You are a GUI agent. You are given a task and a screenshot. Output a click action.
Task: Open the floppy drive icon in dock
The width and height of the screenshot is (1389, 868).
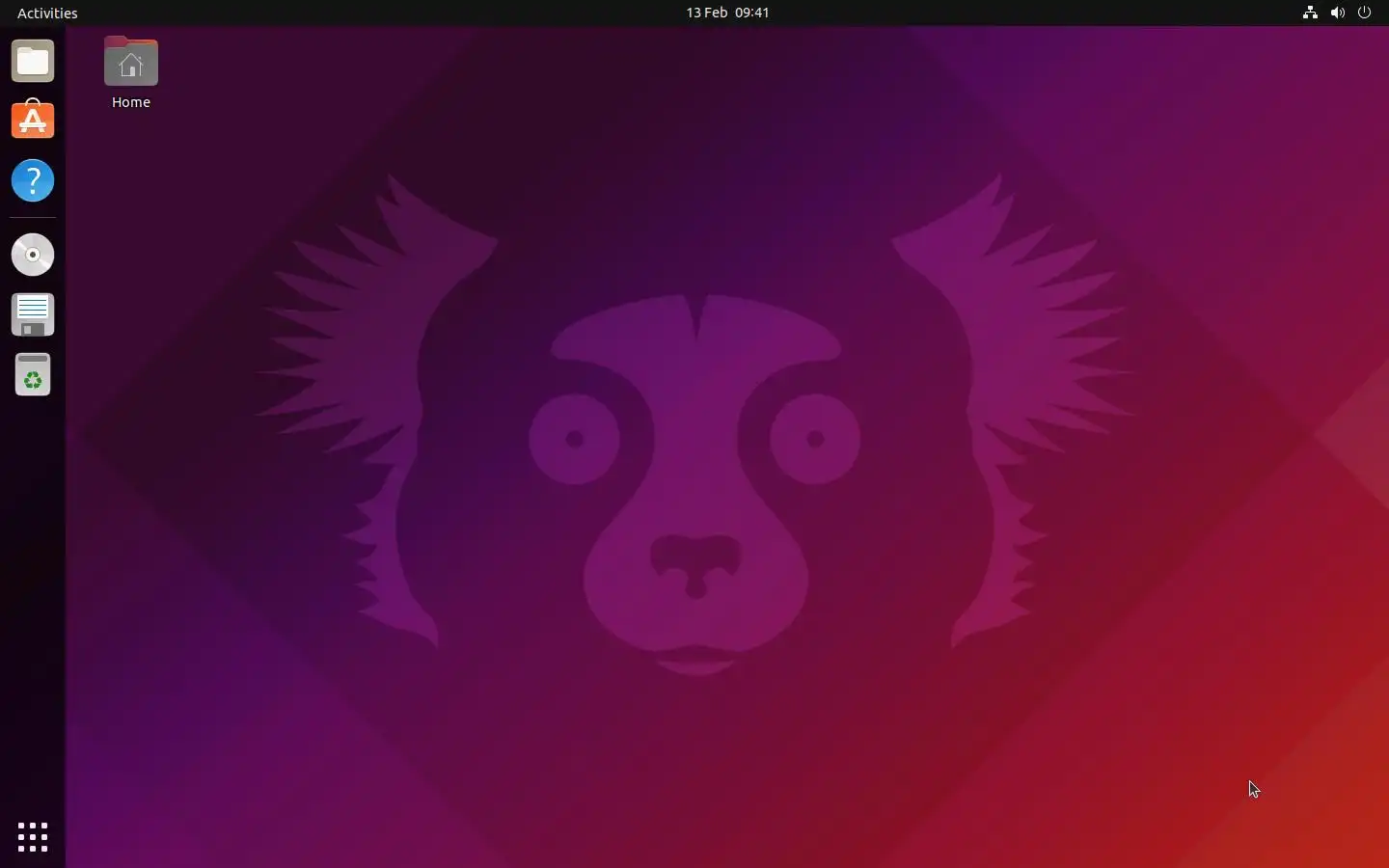pos(33,315)
